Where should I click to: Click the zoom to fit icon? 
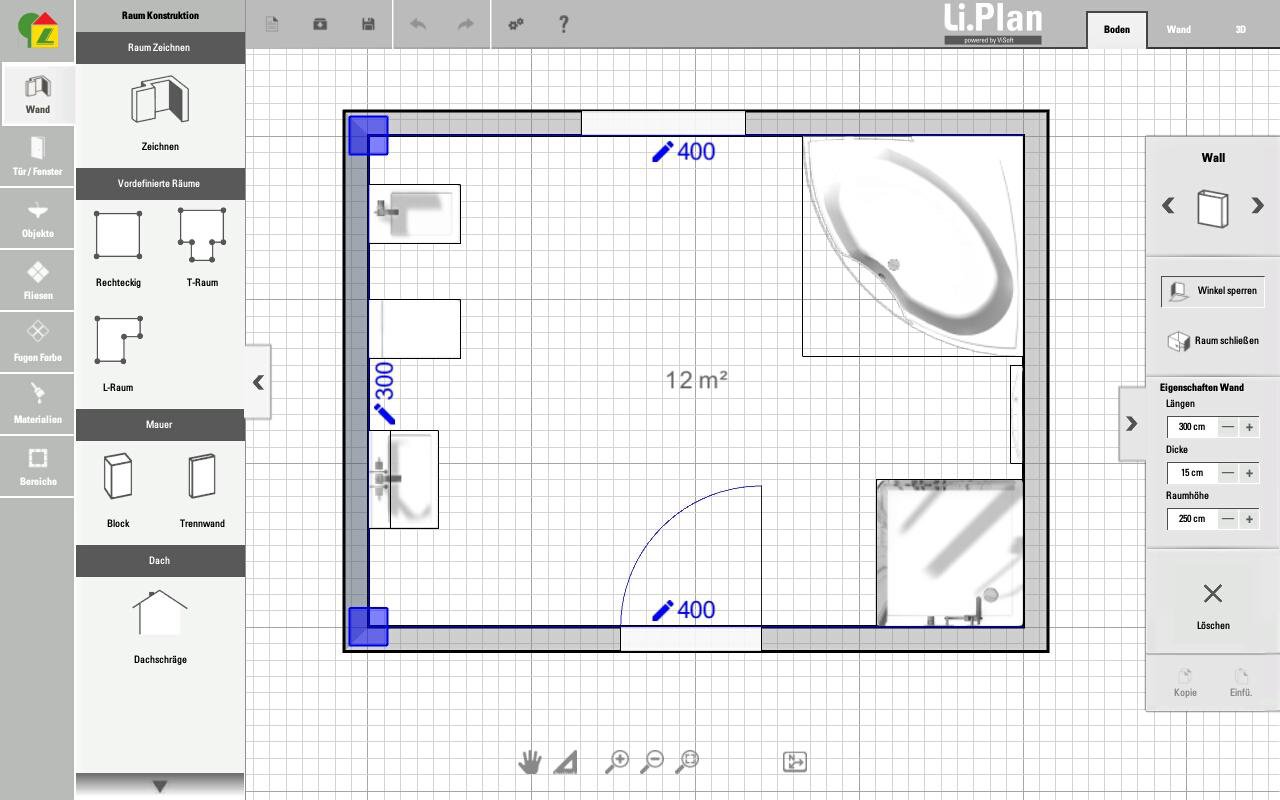(687, 762)
